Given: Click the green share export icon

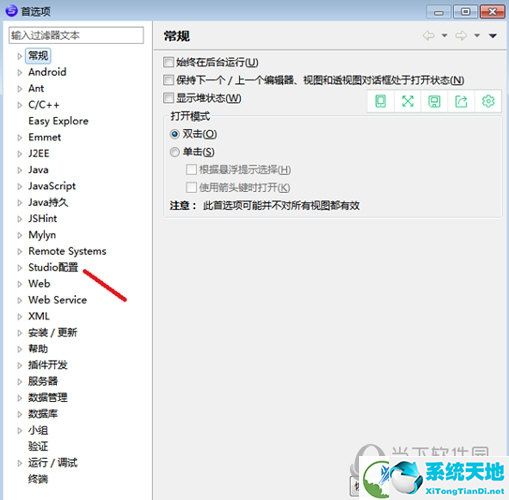Looking at the screenshot, I should [461, 101].
